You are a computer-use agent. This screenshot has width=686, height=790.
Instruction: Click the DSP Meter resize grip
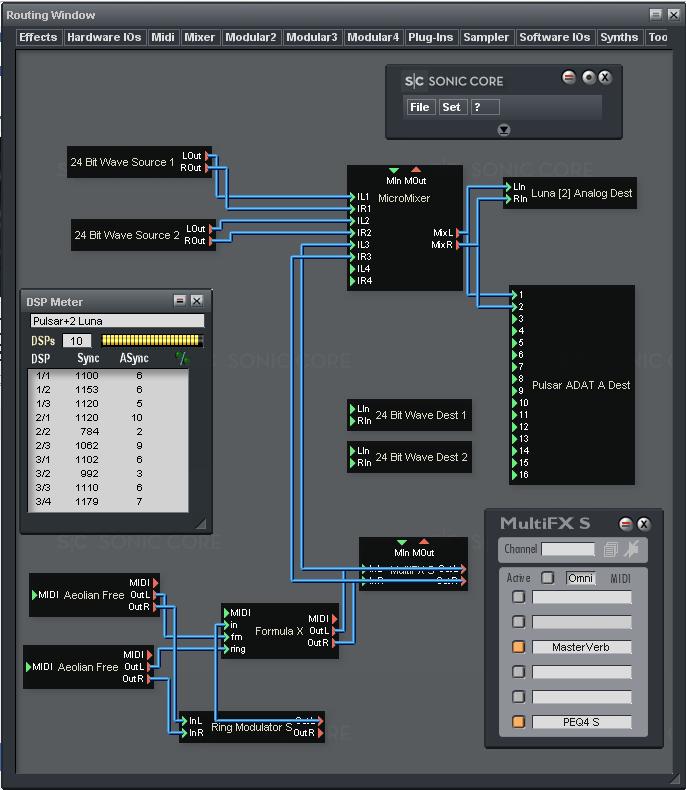pos(201,523)
